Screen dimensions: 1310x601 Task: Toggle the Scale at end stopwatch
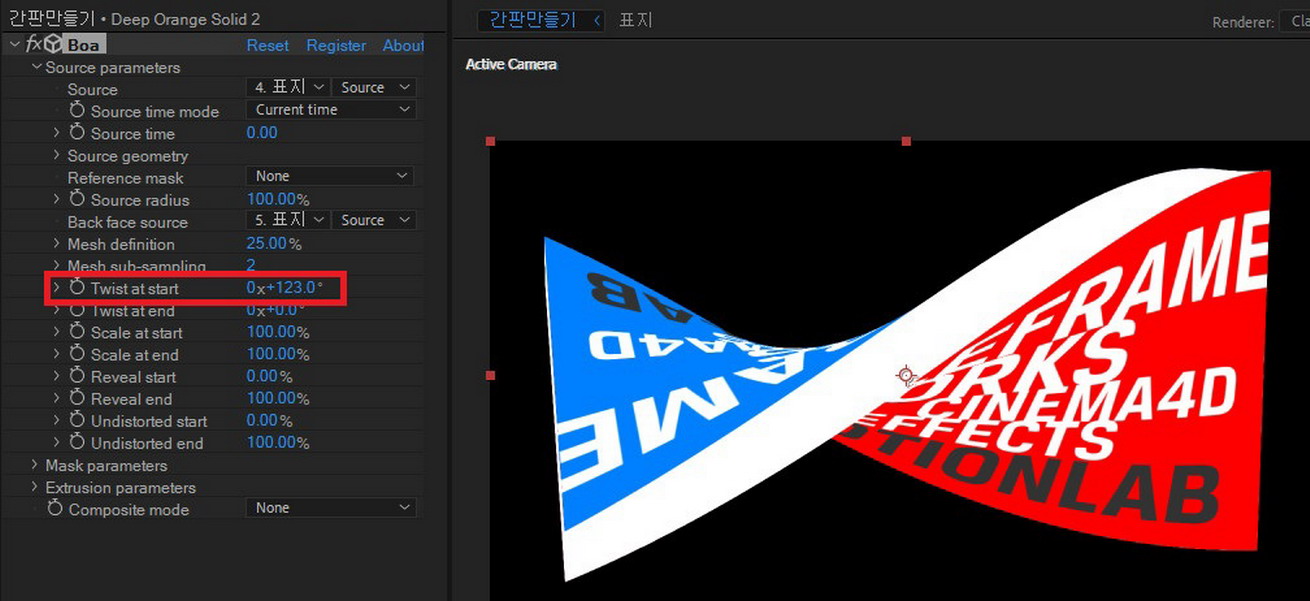77,354
